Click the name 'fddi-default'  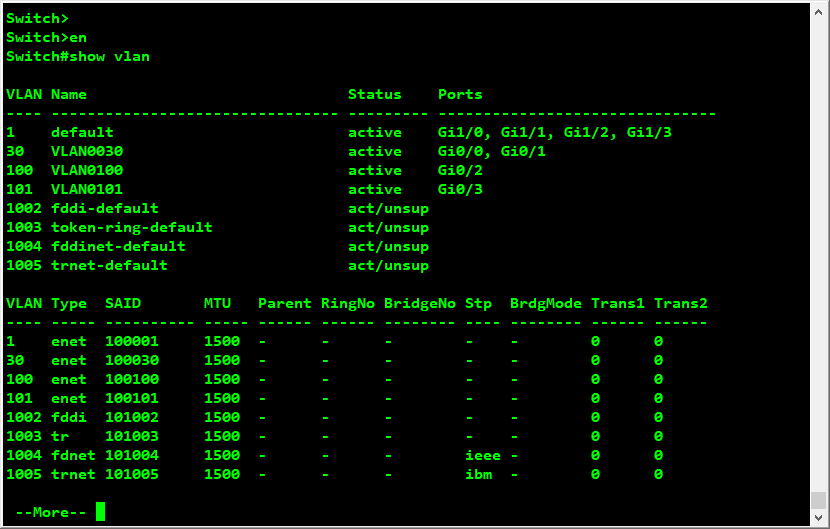point(105,209)
